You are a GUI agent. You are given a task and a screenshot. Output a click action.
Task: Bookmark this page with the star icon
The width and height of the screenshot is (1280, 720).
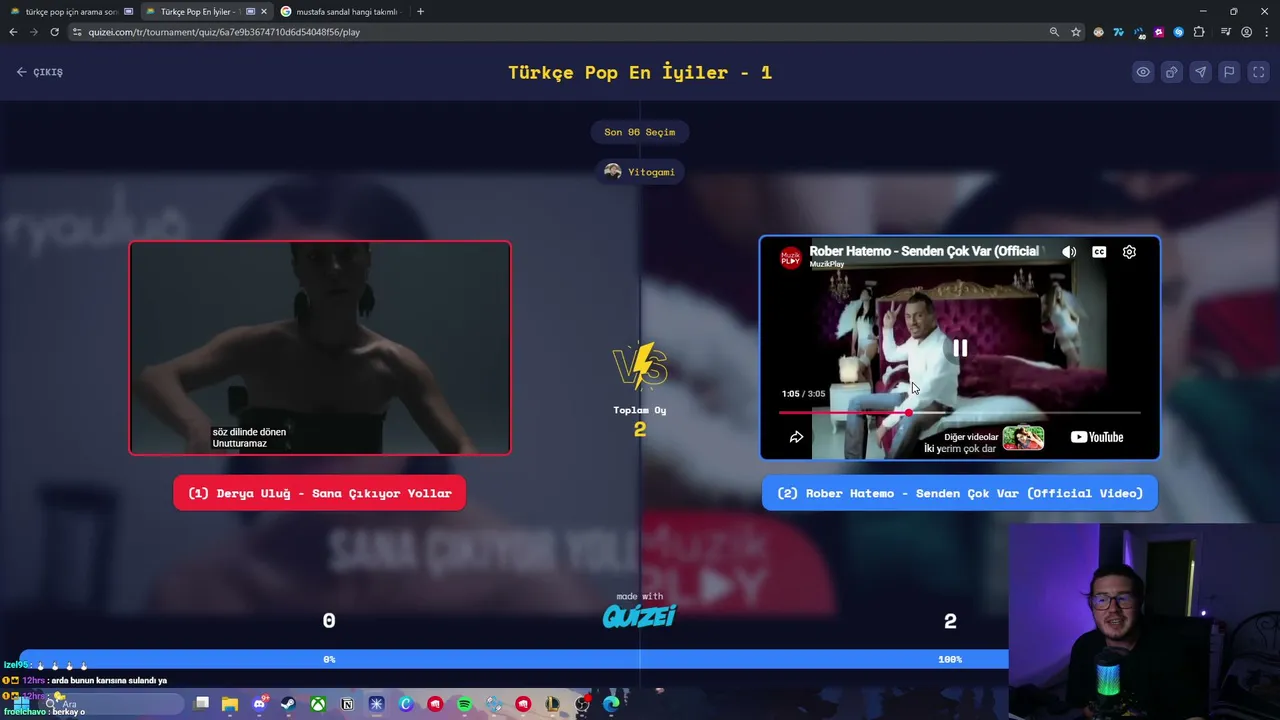(x=1076, y=32)
